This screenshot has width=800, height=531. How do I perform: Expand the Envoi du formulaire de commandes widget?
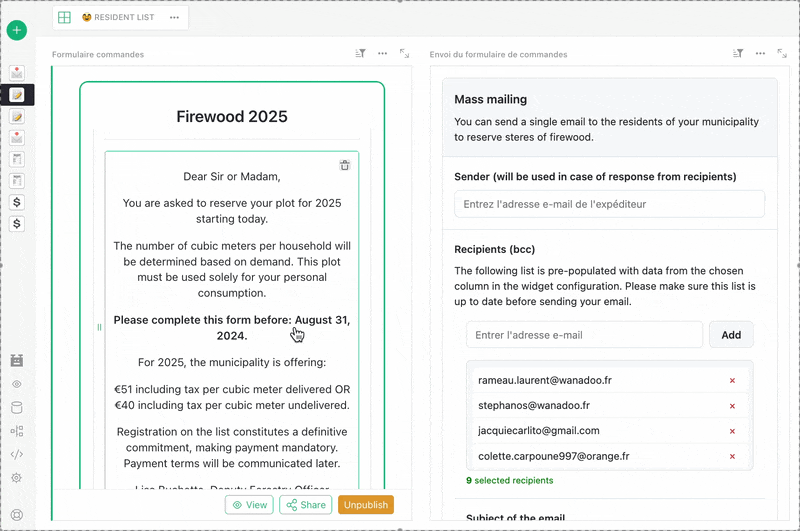click(x=781, y=54)
